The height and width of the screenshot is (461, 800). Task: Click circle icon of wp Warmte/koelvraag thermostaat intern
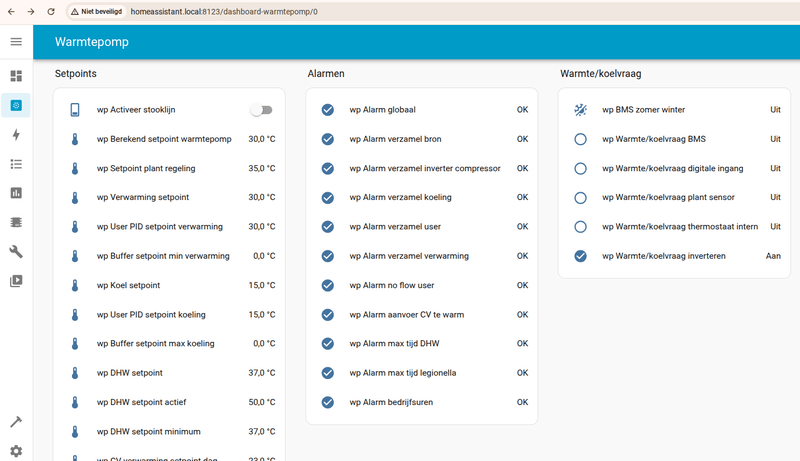tap(580, 226)
